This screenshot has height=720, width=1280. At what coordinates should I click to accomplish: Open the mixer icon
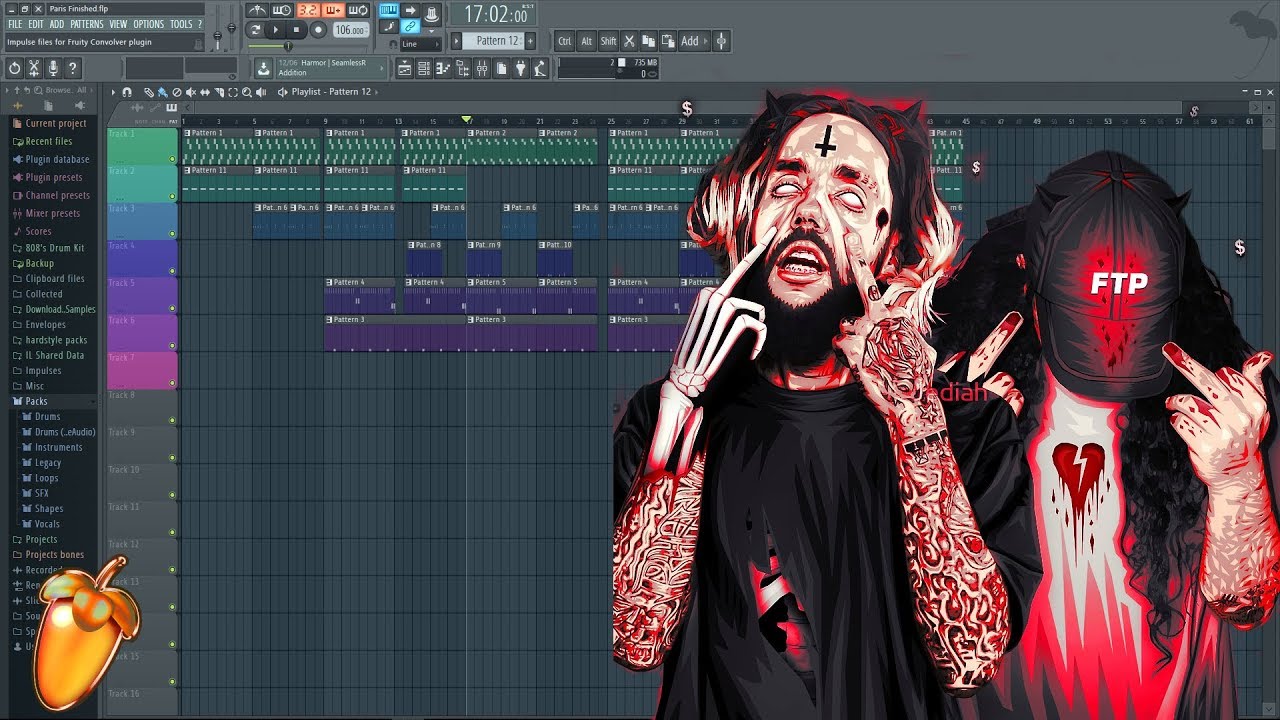click(482, 68)
